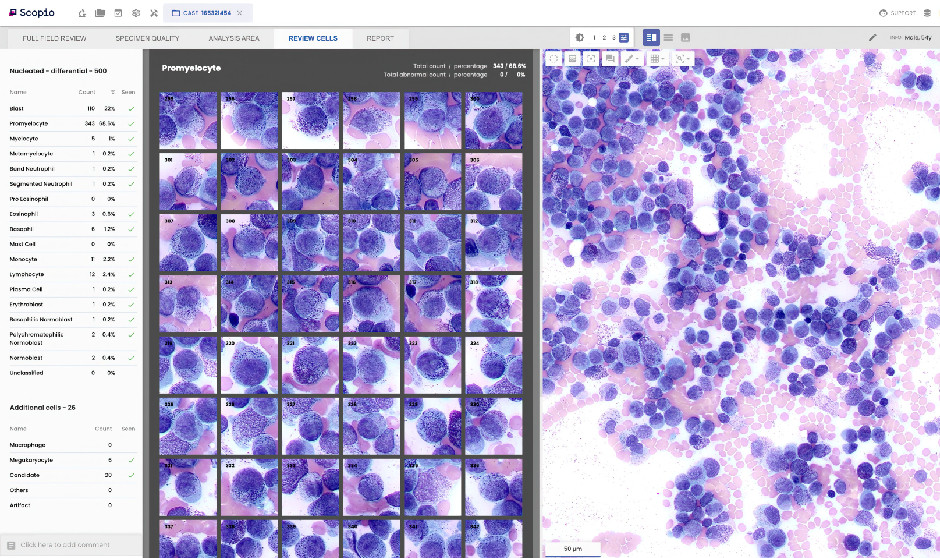Open the comments tool on slide viewer
The image size is (940, 558).
click(x=610, y=59)
